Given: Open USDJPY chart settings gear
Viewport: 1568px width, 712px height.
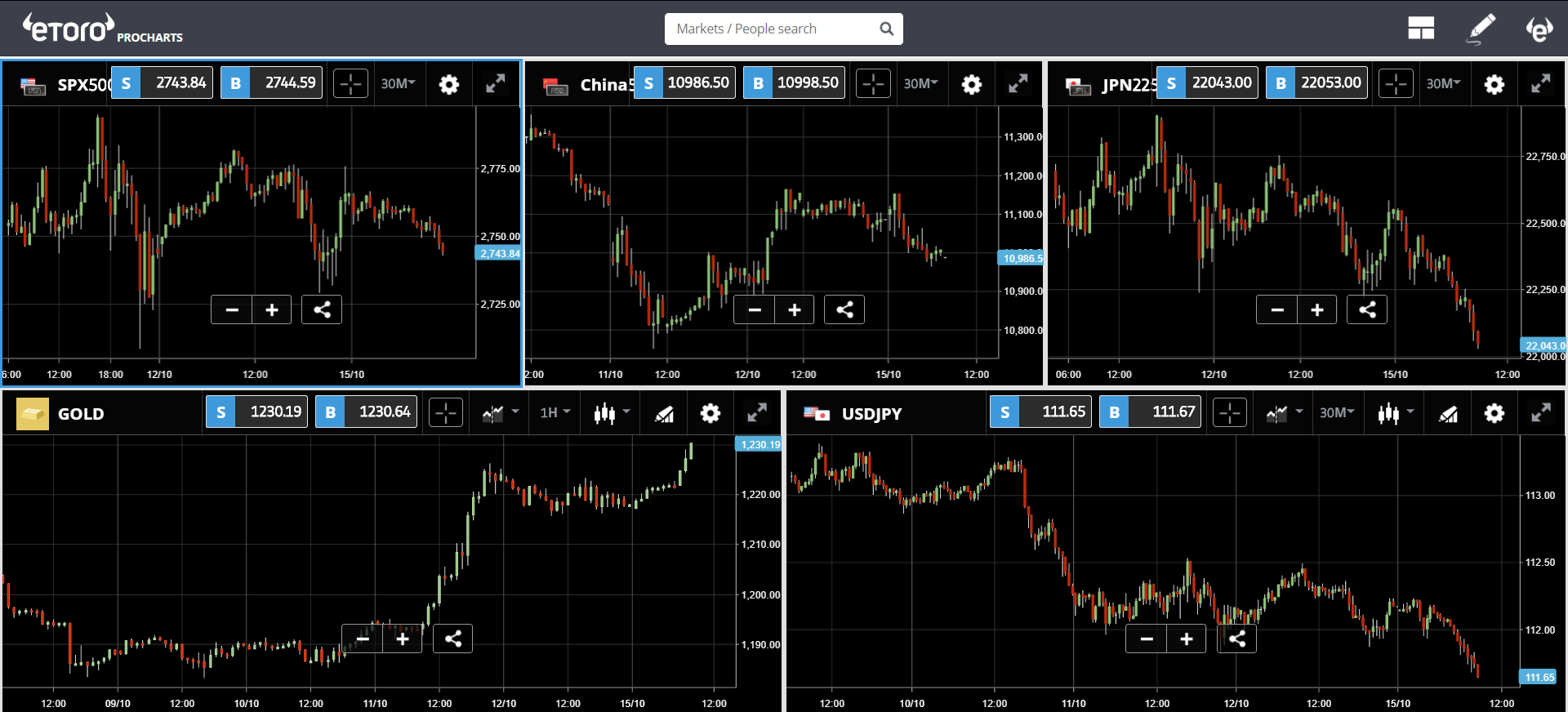Looking at the screenshot, I should [1494, 413].
